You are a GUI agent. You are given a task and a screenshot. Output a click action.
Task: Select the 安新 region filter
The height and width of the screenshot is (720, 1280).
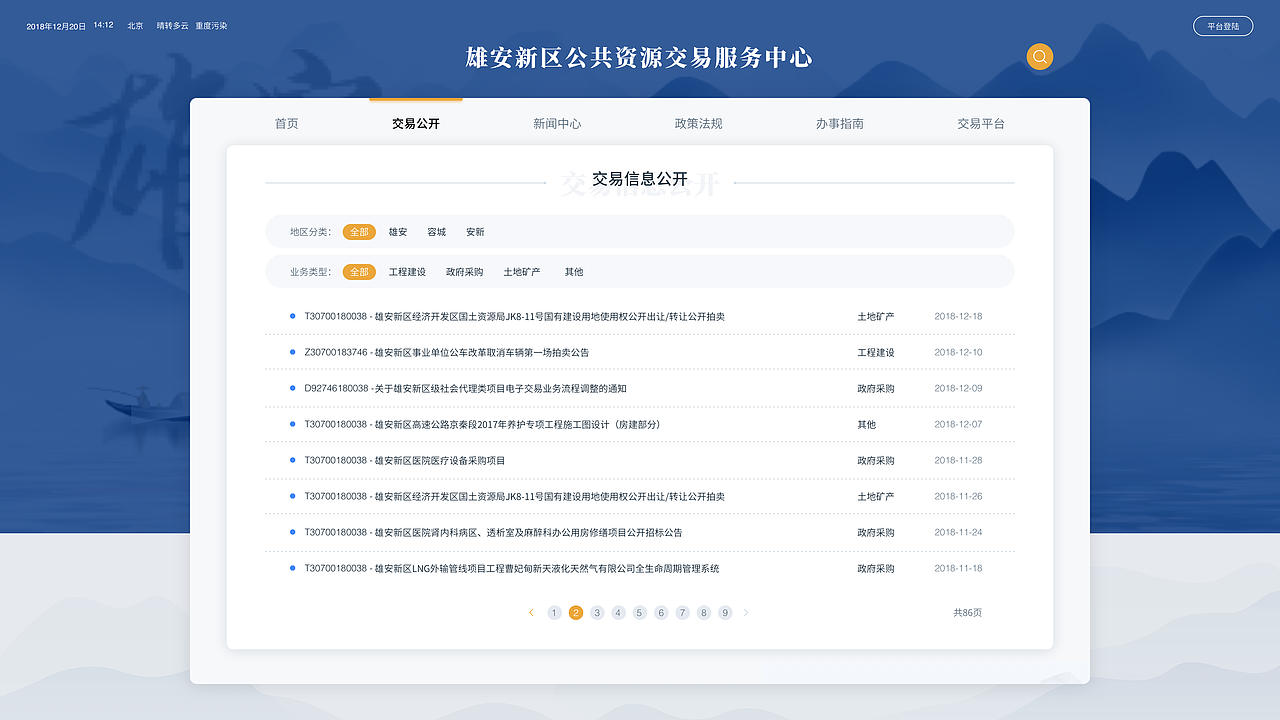click(x=474, y=231)
